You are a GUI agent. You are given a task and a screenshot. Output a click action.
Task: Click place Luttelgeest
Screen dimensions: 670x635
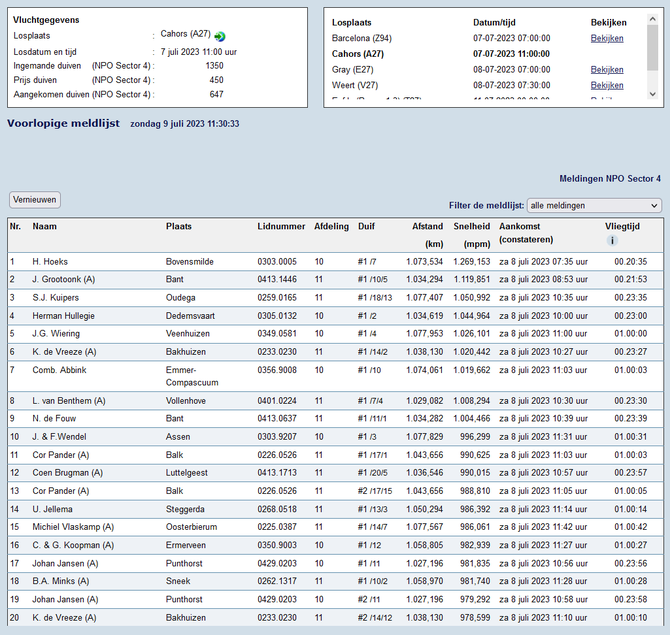click(x=187, y=473)
